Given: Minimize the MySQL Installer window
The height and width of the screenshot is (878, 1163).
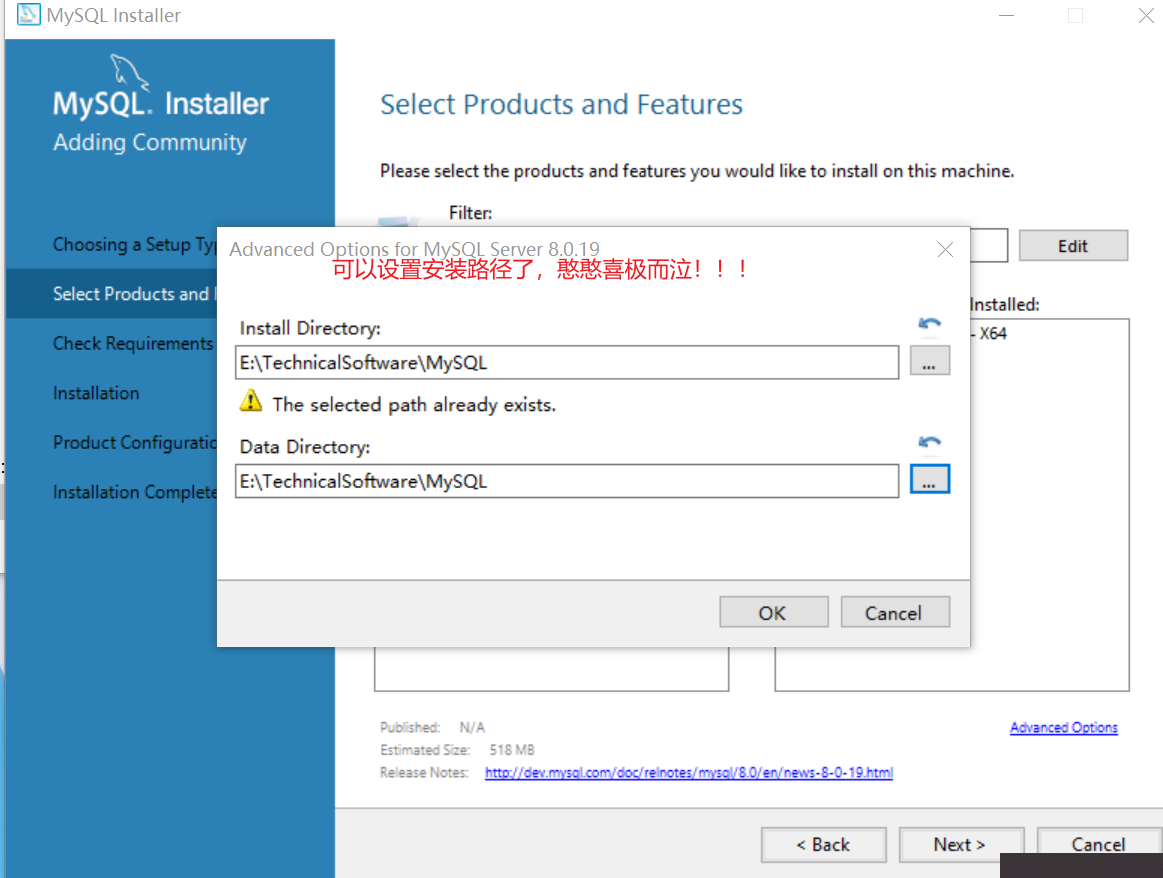Looking at the screenshot, I should [1006, 16].
